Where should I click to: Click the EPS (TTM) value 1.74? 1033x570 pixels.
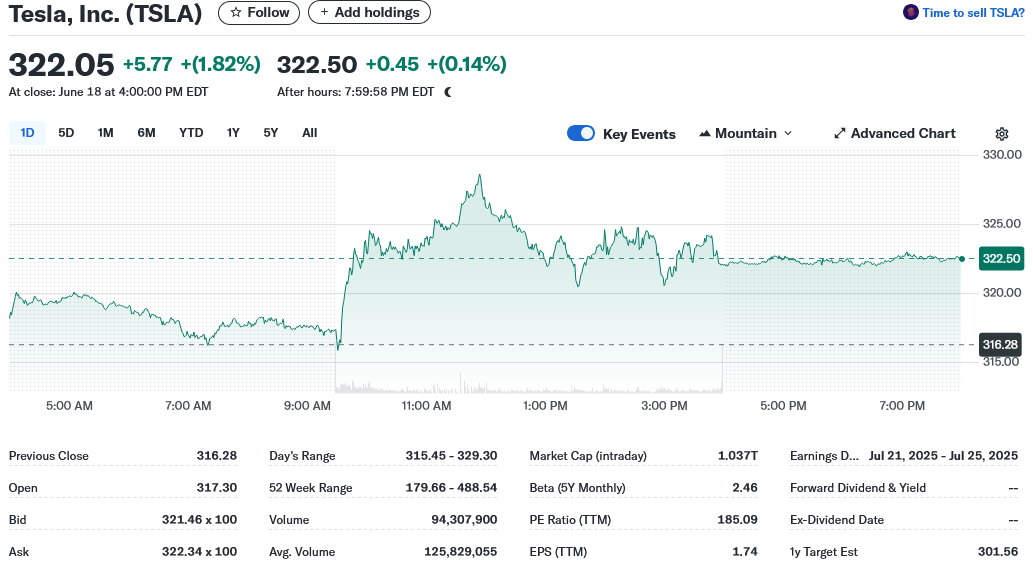pos(745,552)
